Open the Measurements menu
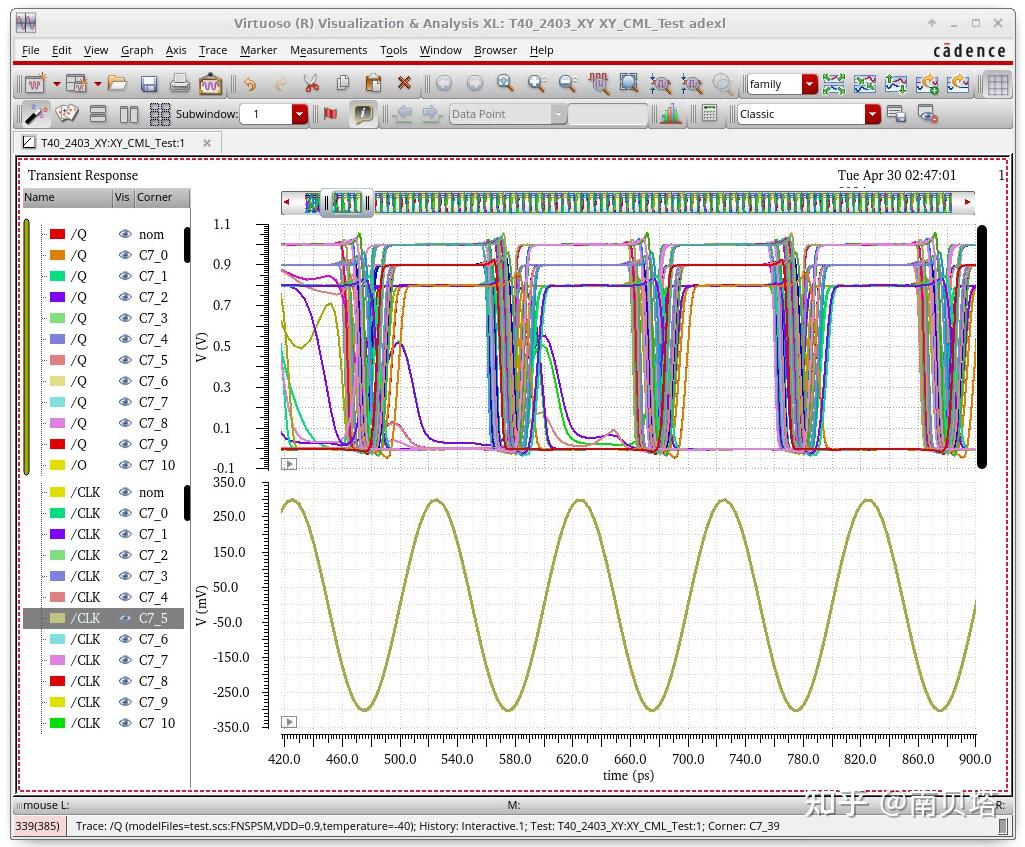This screenshot has height=847, width=1025. (328, 50)
